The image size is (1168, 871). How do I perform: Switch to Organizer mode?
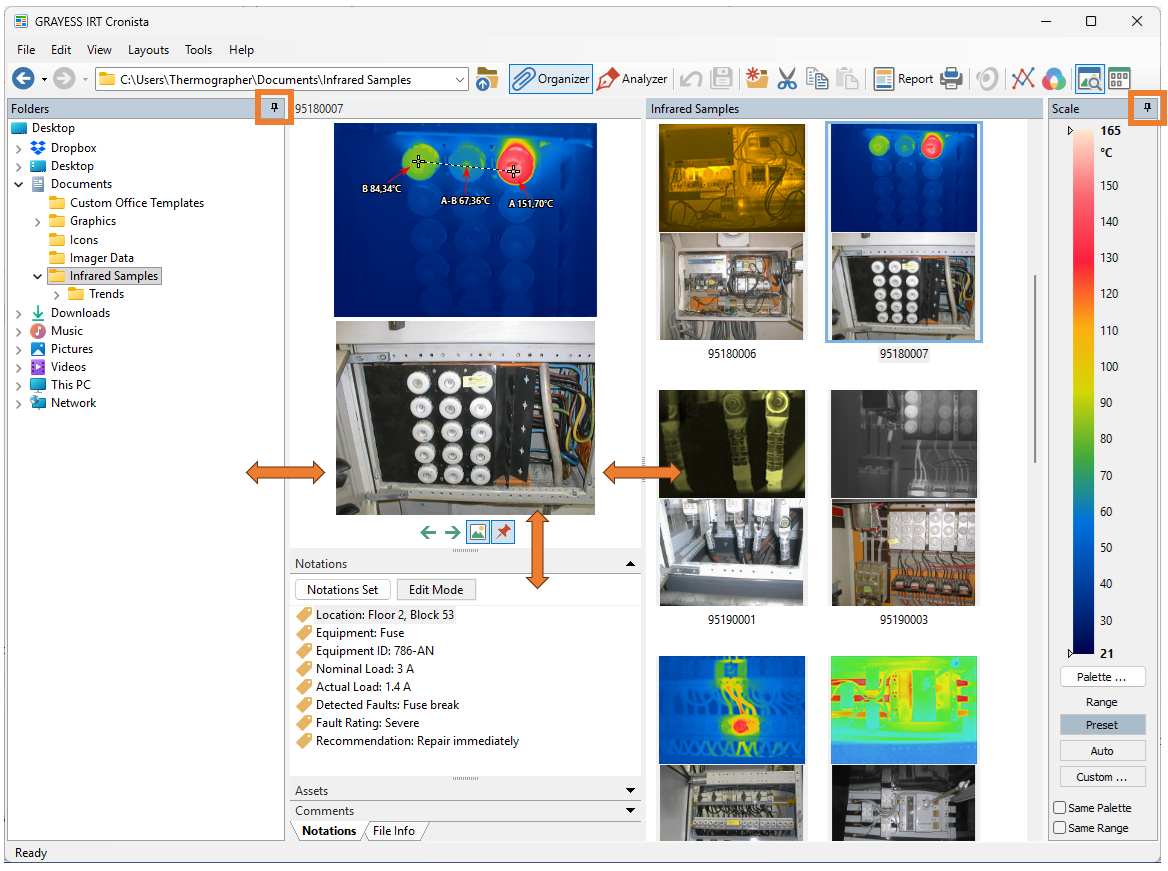[551, 79]
